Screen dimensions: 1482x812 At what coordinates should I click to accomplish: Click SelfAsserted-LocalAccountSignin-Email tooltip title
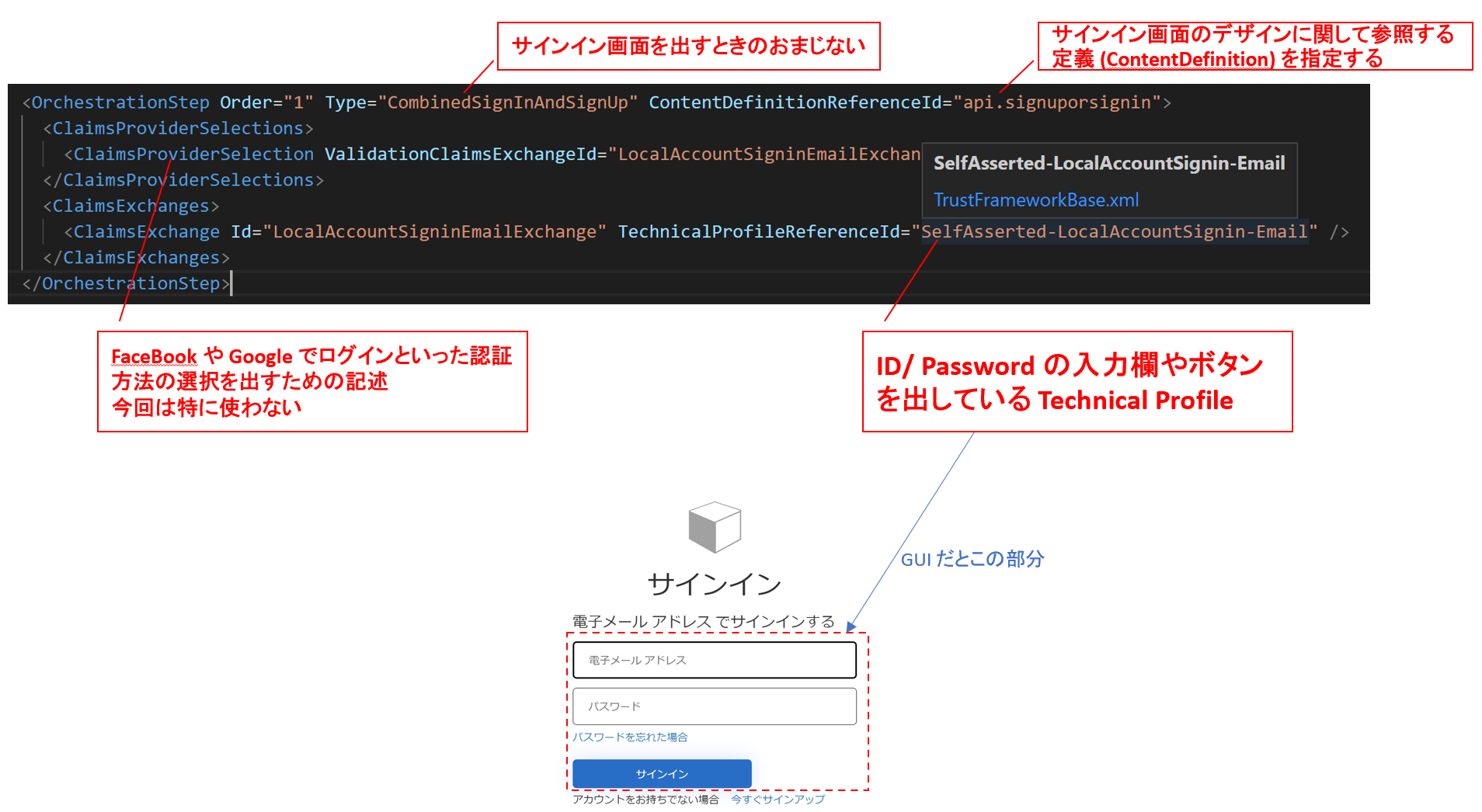coord(1109,163)
